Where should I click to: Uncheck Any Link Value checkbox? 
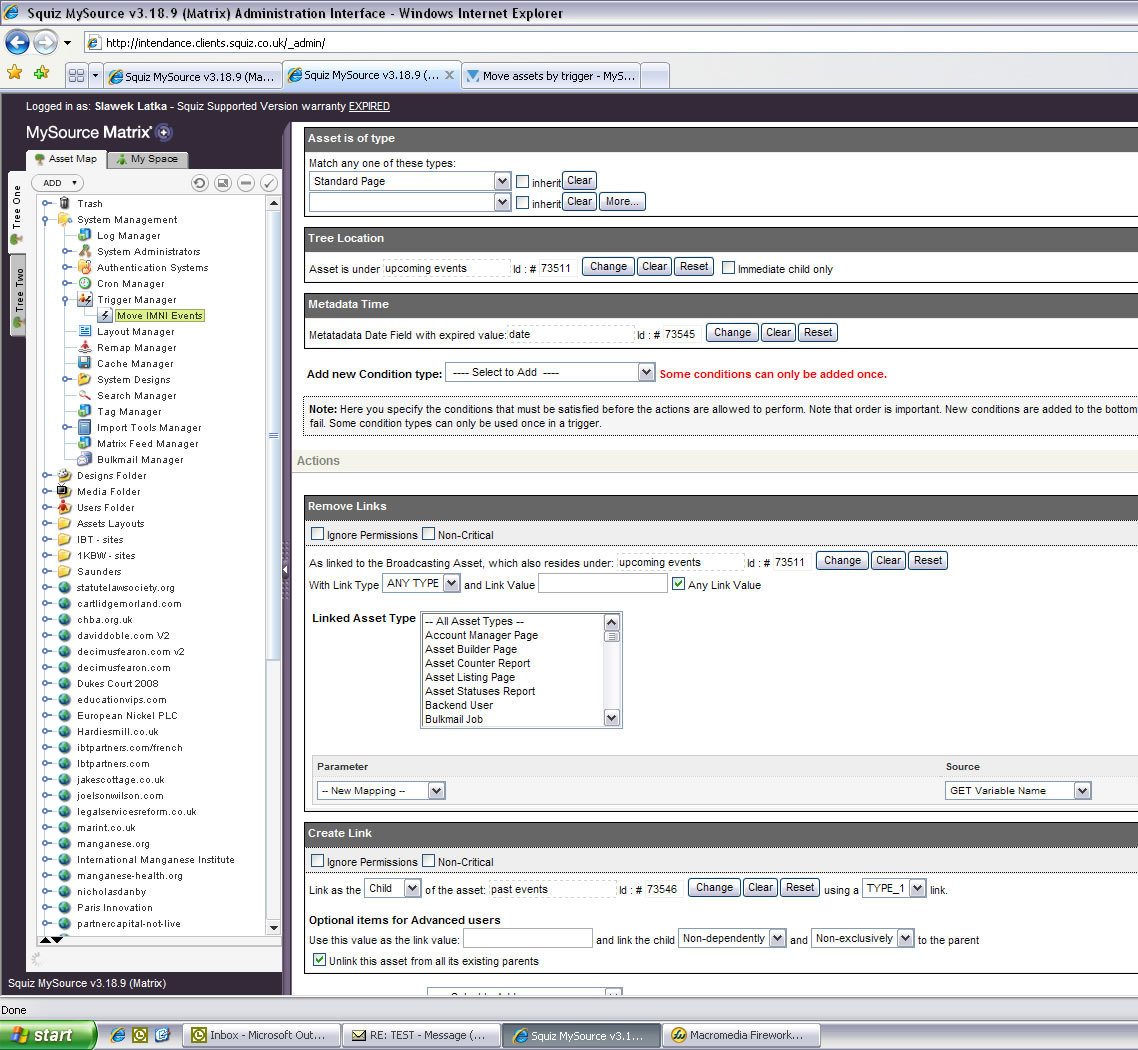click(x=679, y=583)
